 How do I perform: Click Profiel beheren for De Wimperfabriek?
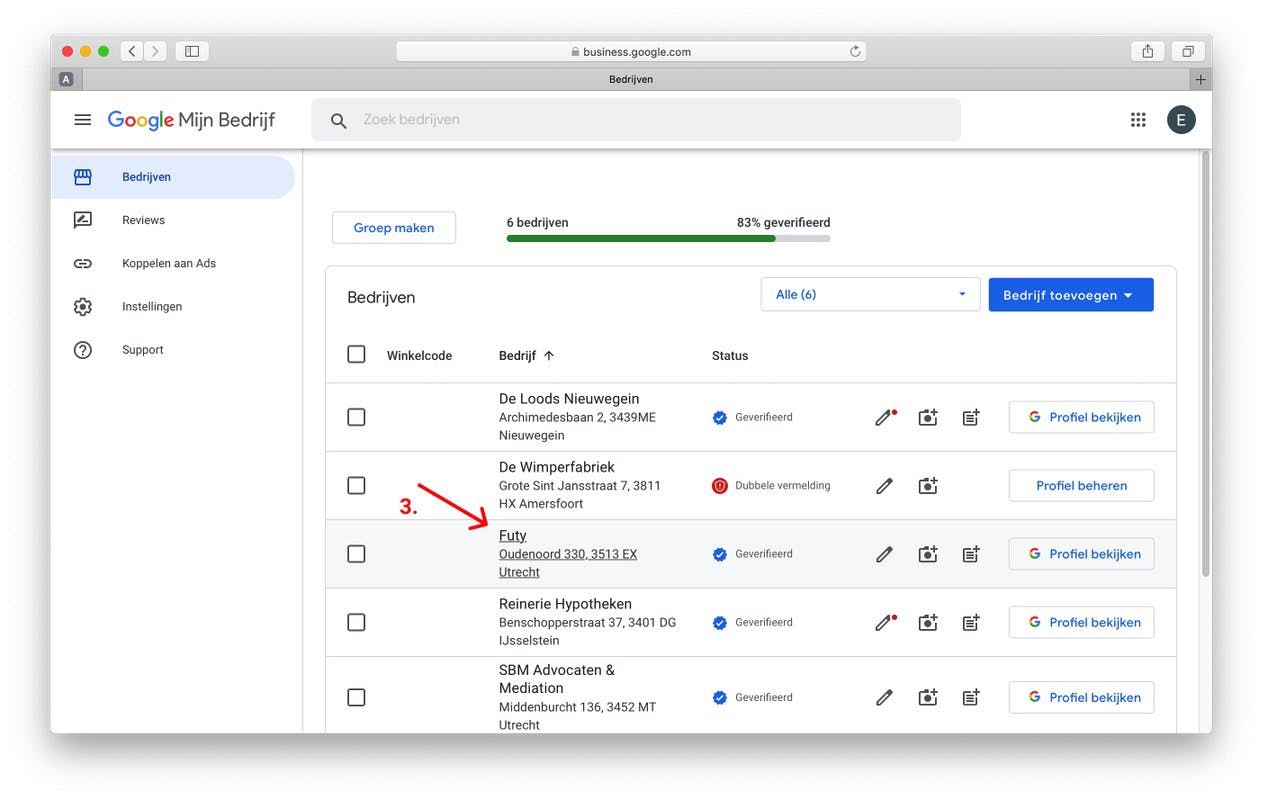[x=1082, y=486]
